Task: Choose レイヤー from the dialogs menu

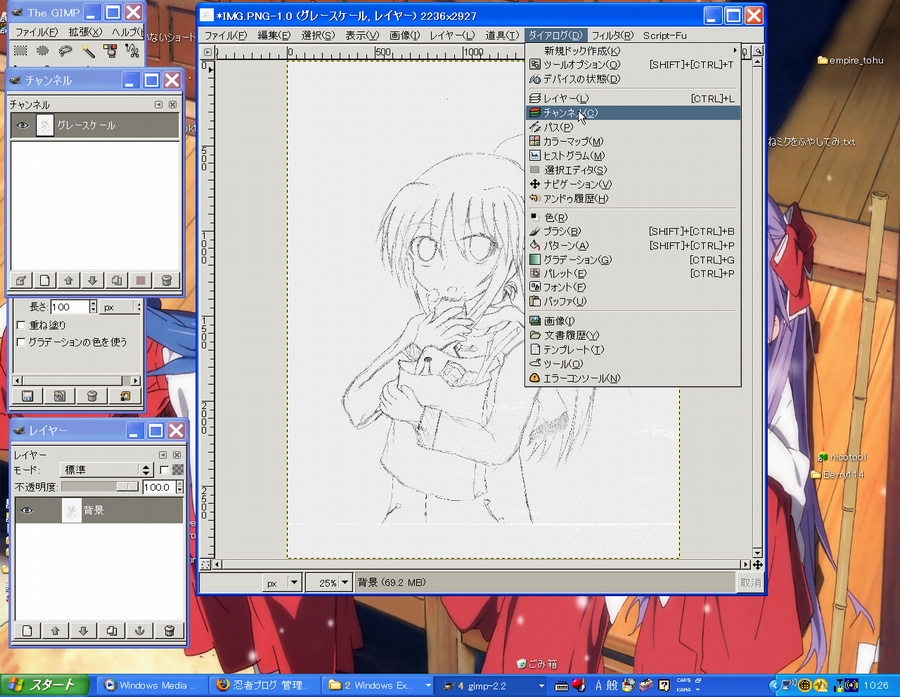Action: pyautogui.click(x=633, y=98)
